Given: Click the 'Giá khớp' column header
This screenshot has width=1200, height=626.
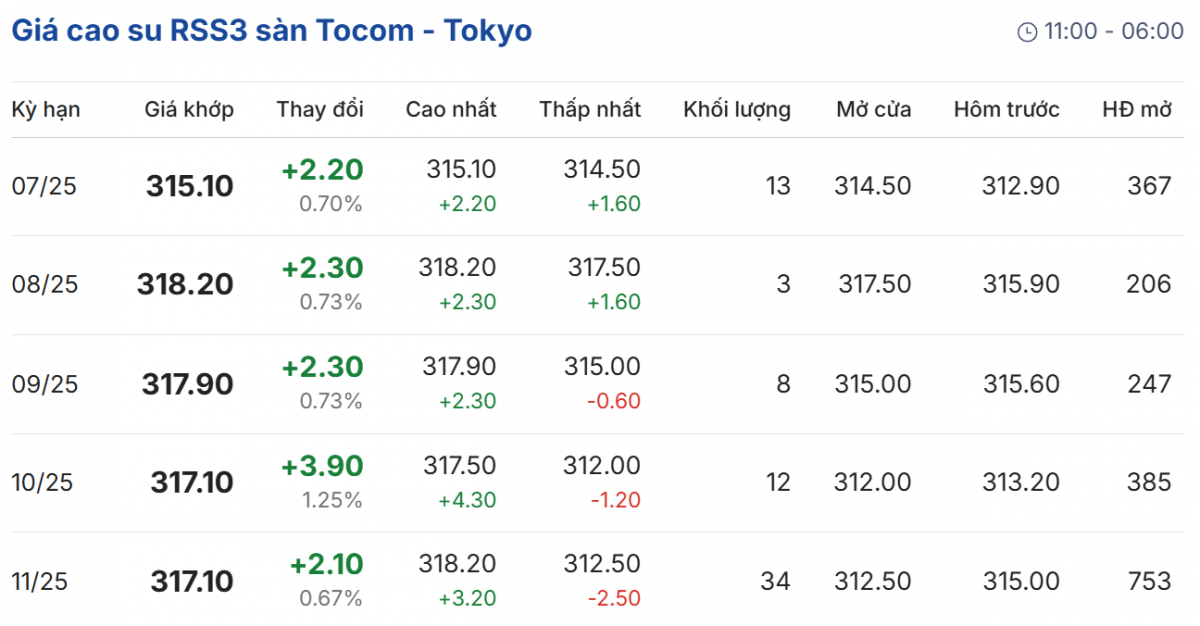Looking at the screenshot, I should pyautogui.click(x=189, y=110).
